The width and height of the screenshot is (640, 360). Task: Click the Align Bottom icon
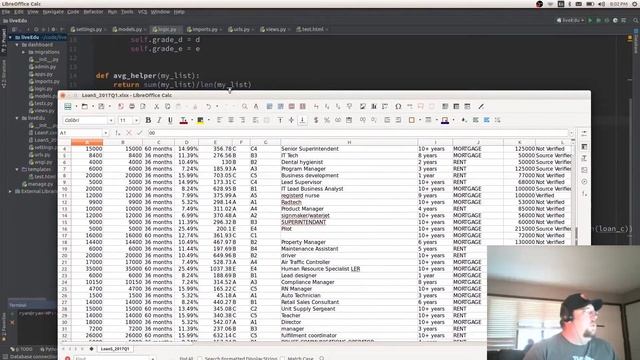pyautogui.click(x=302, y=120)
